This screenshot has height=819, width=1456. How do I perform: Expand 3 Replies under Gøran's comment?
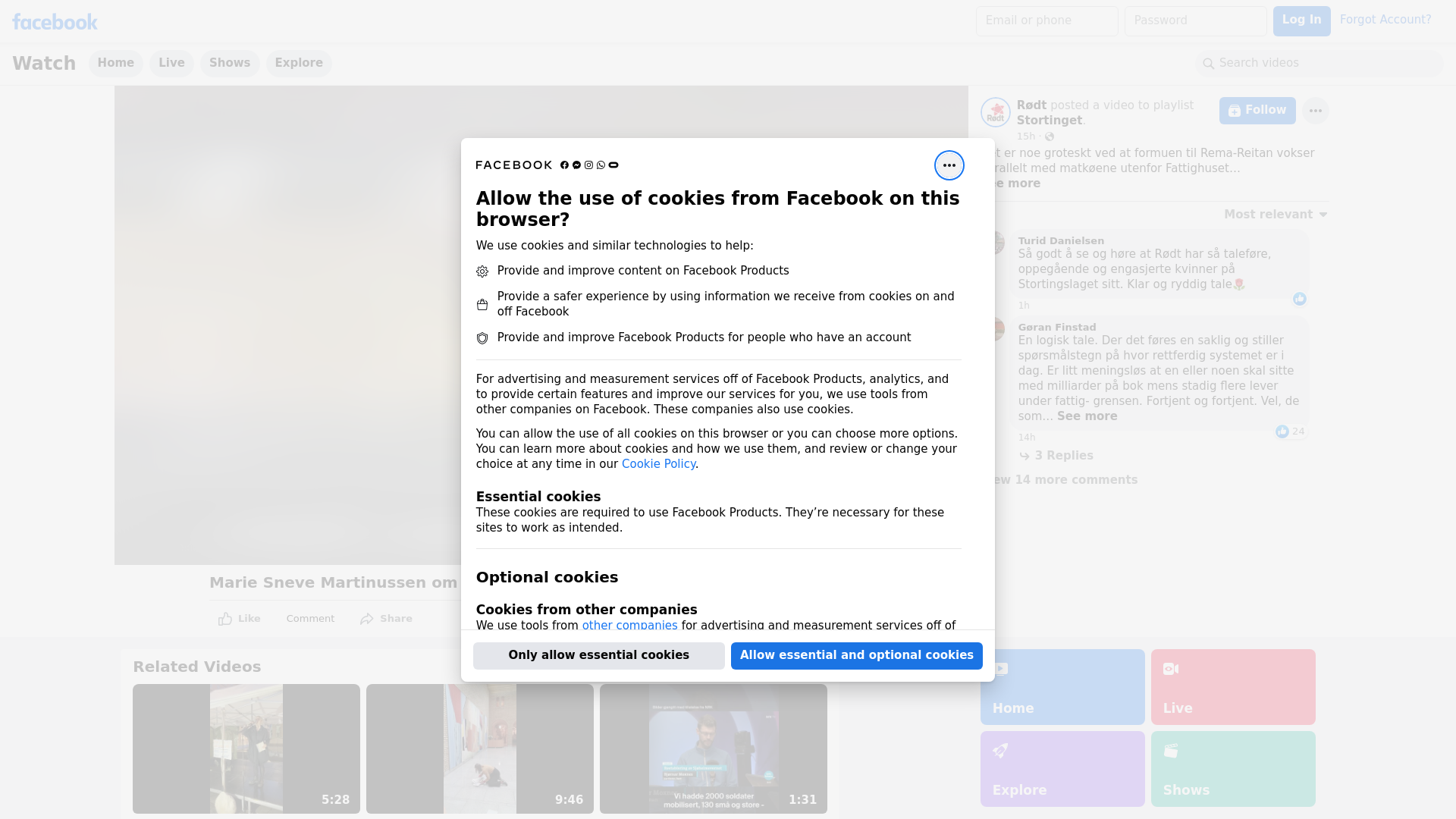[1056, 456]
